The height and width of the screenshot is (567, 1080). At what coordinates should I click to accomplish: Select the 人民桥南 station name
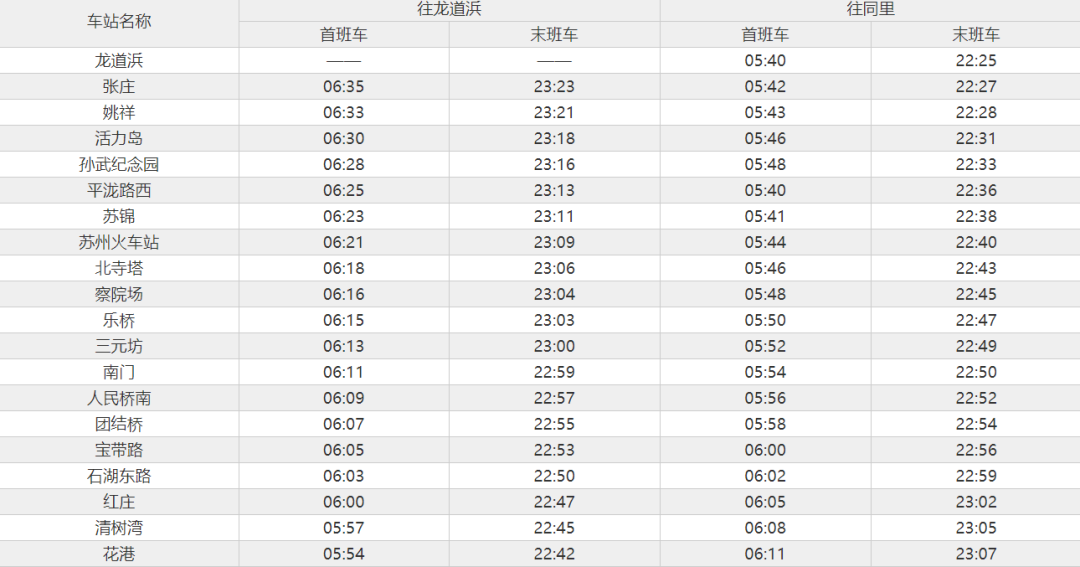(119, 398)
